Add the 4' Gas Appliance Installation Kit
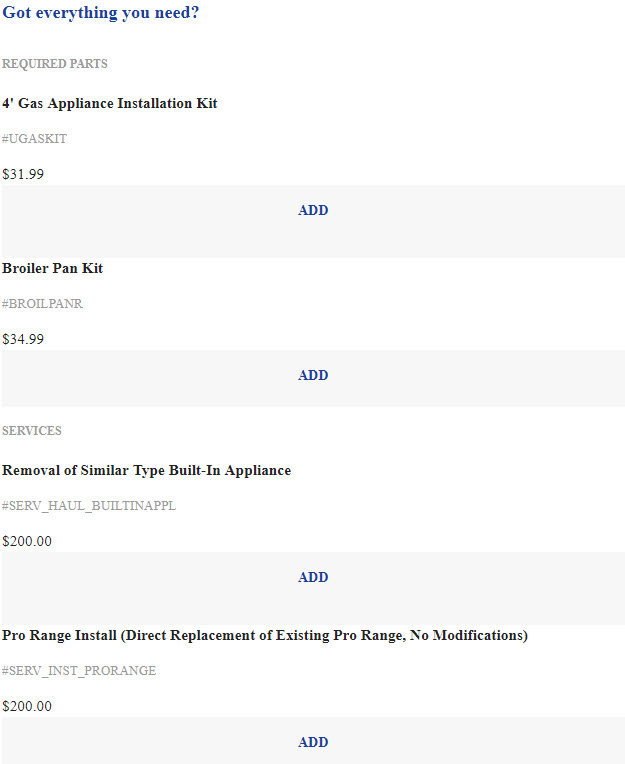 pos(313,211)
